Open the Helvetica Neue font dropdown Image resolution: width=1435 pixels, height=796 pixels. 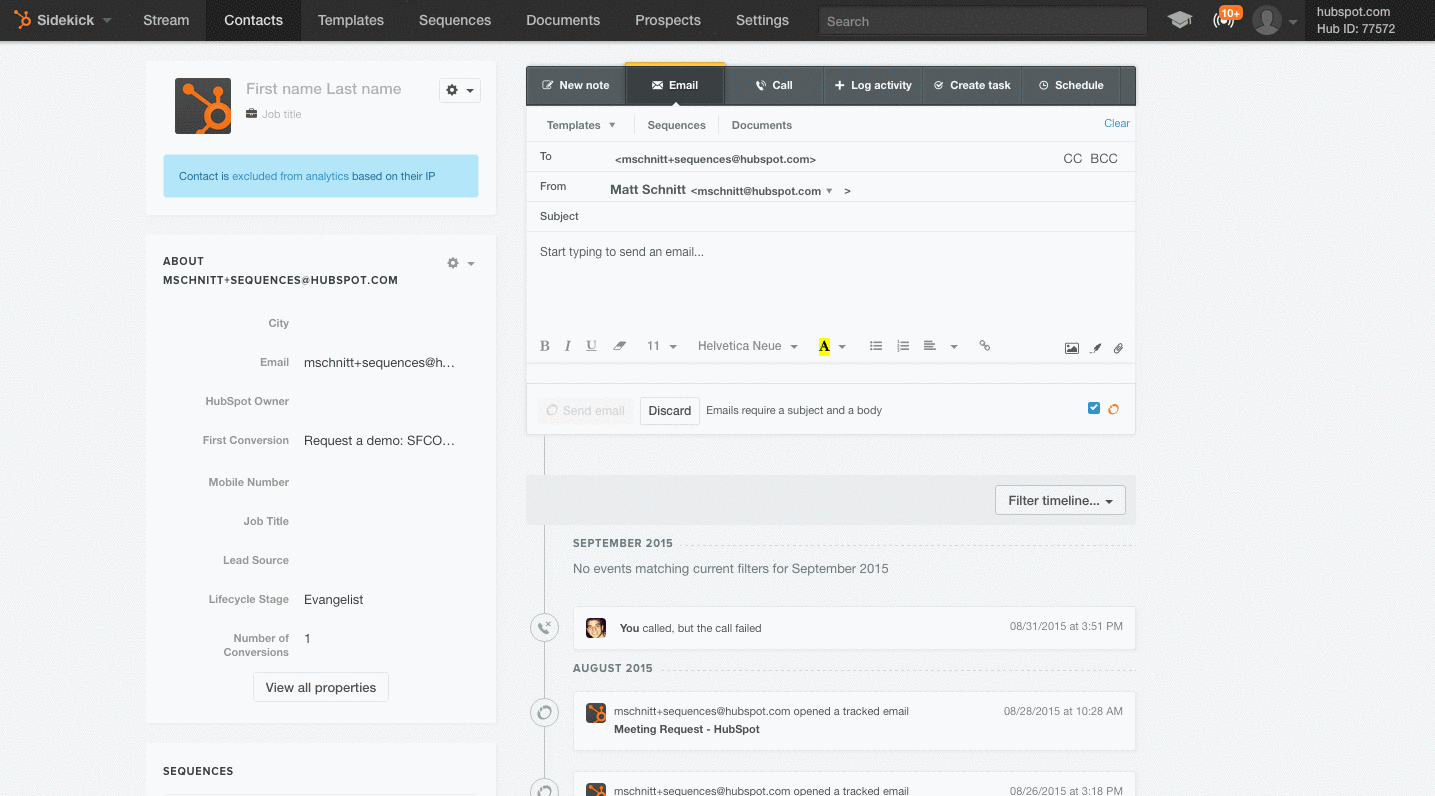(747, 346)
